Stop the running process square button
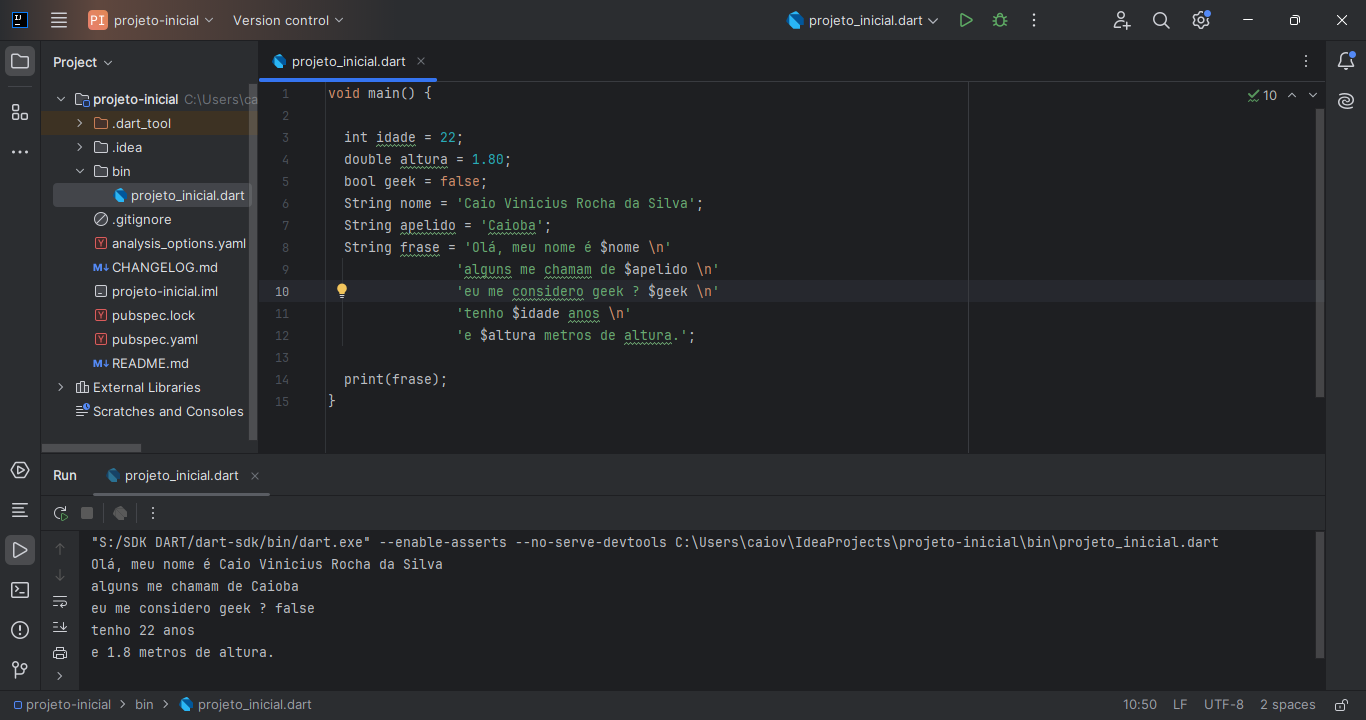 [87, 513]
